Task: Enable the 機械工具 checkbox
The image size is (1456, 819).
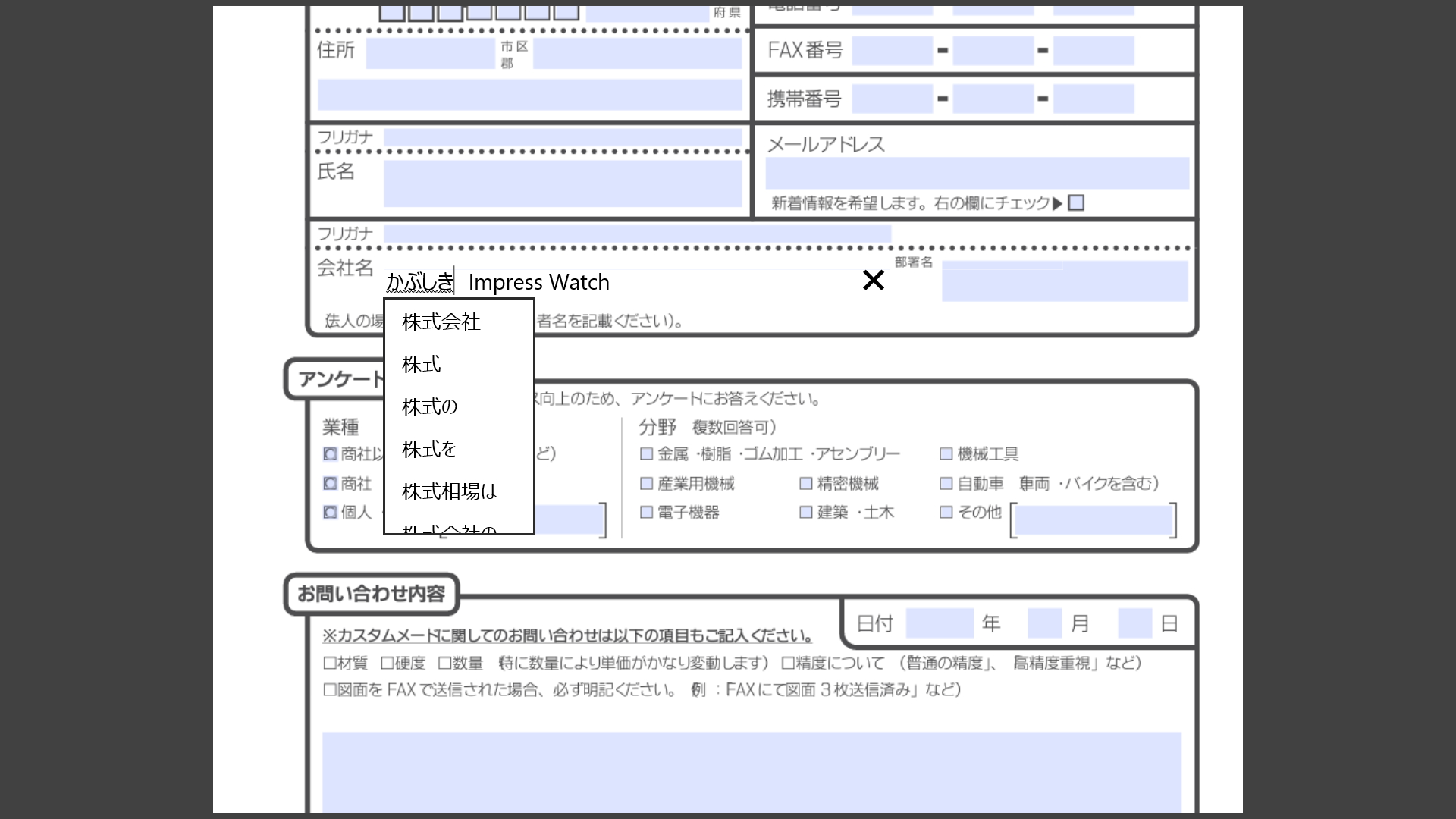Action: tap(946, 453)
